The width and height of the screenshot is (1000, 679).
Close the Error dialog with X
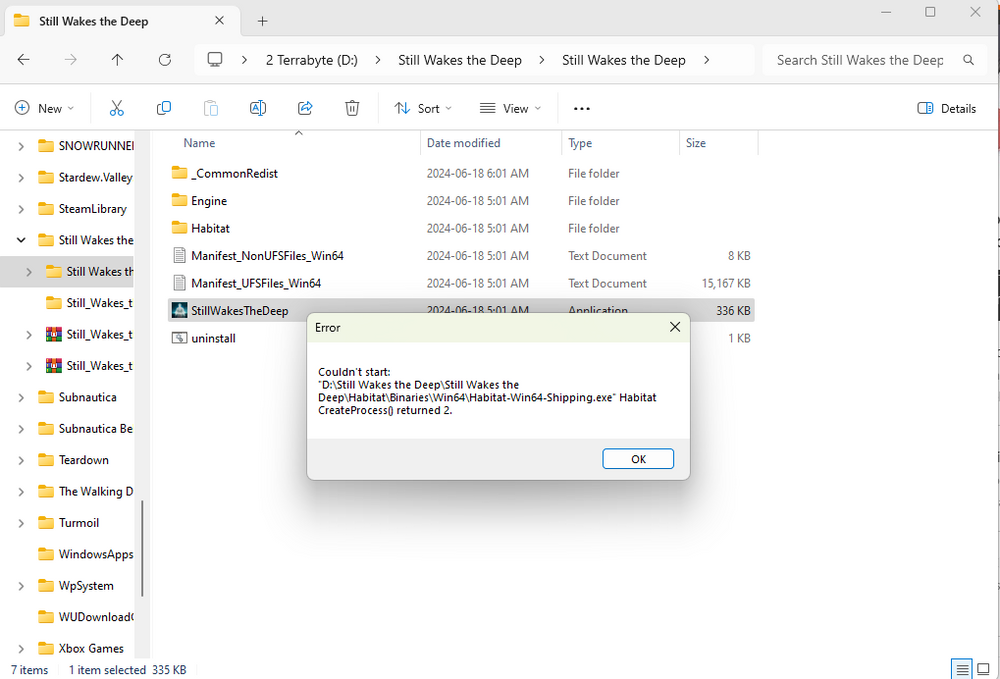click(x=675, y=327)
